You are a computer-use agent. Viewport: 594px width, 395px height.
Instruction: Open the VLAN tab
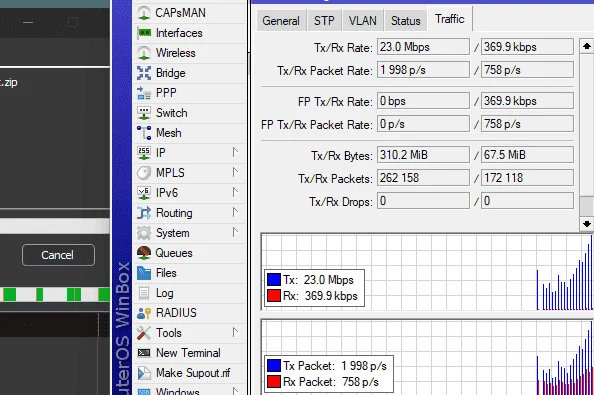point(363,20)
